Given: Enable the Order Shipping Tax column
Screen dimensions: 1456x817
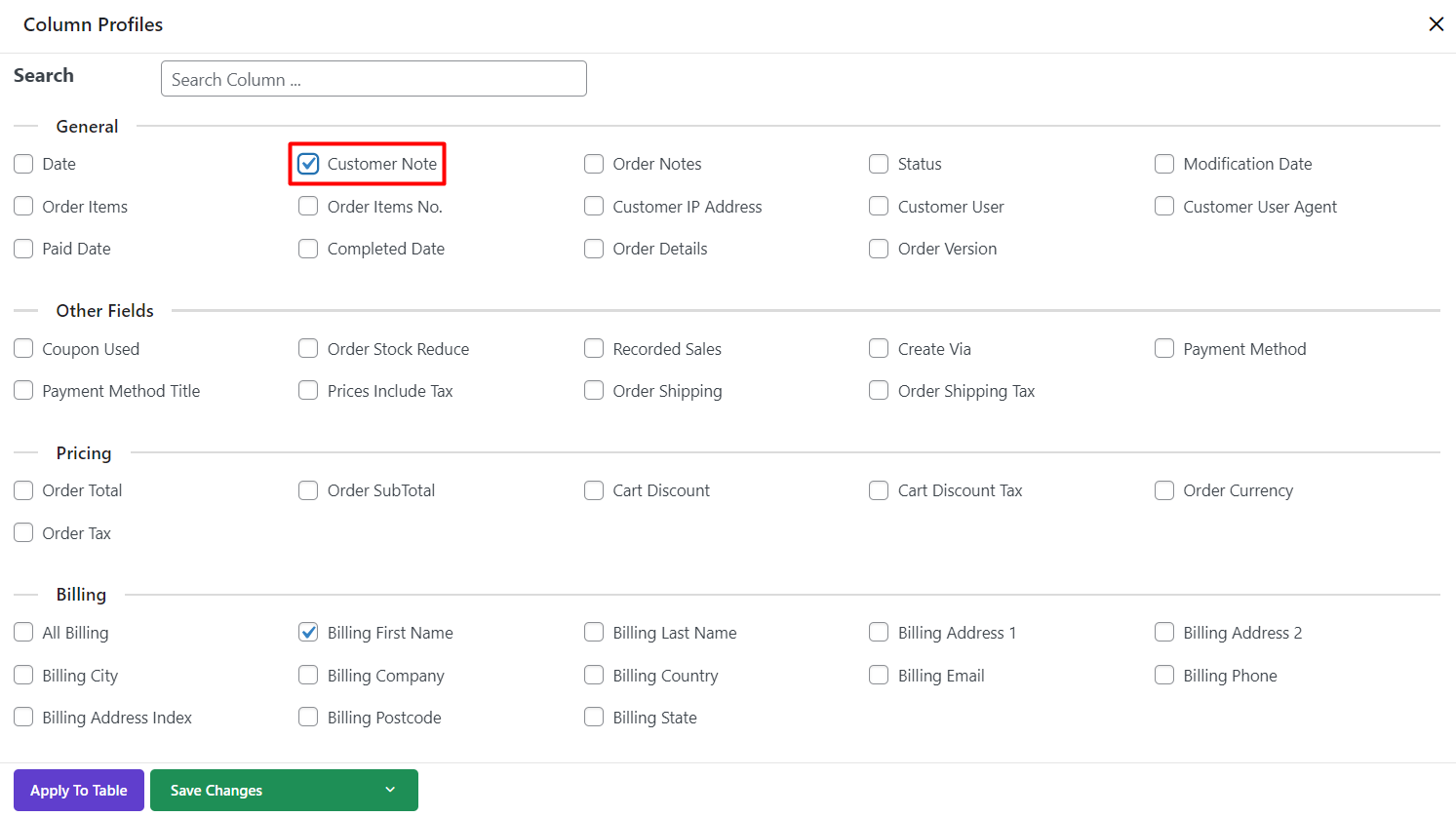Looking at the screenshot, I should pos(879,391).
